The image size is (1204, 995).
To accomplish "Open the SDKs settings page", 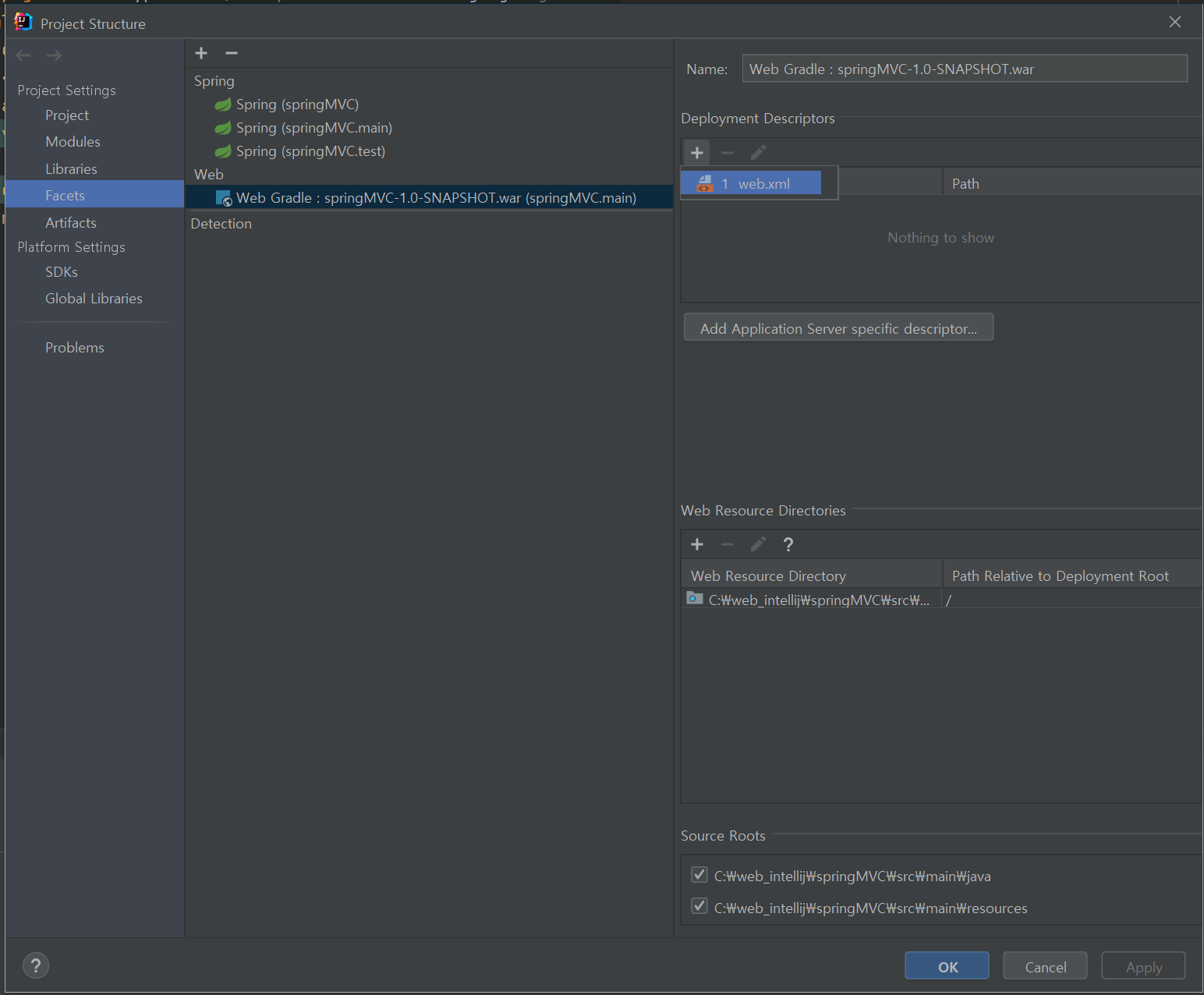I will click(x=62, y=272).
